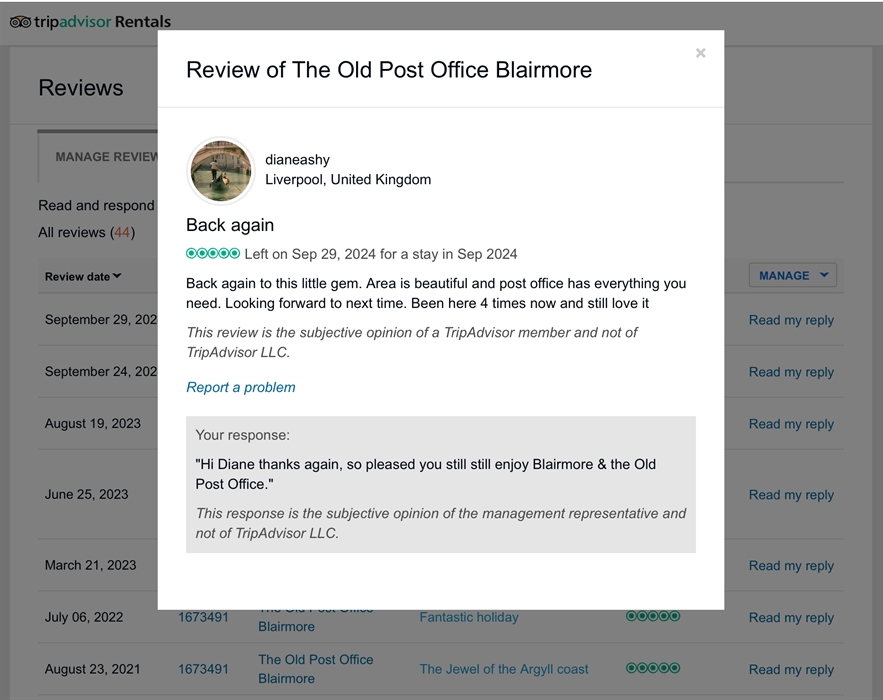Click five-bubble rating in August 2021 row
The image size is (883, 700).
coord(653,668)
